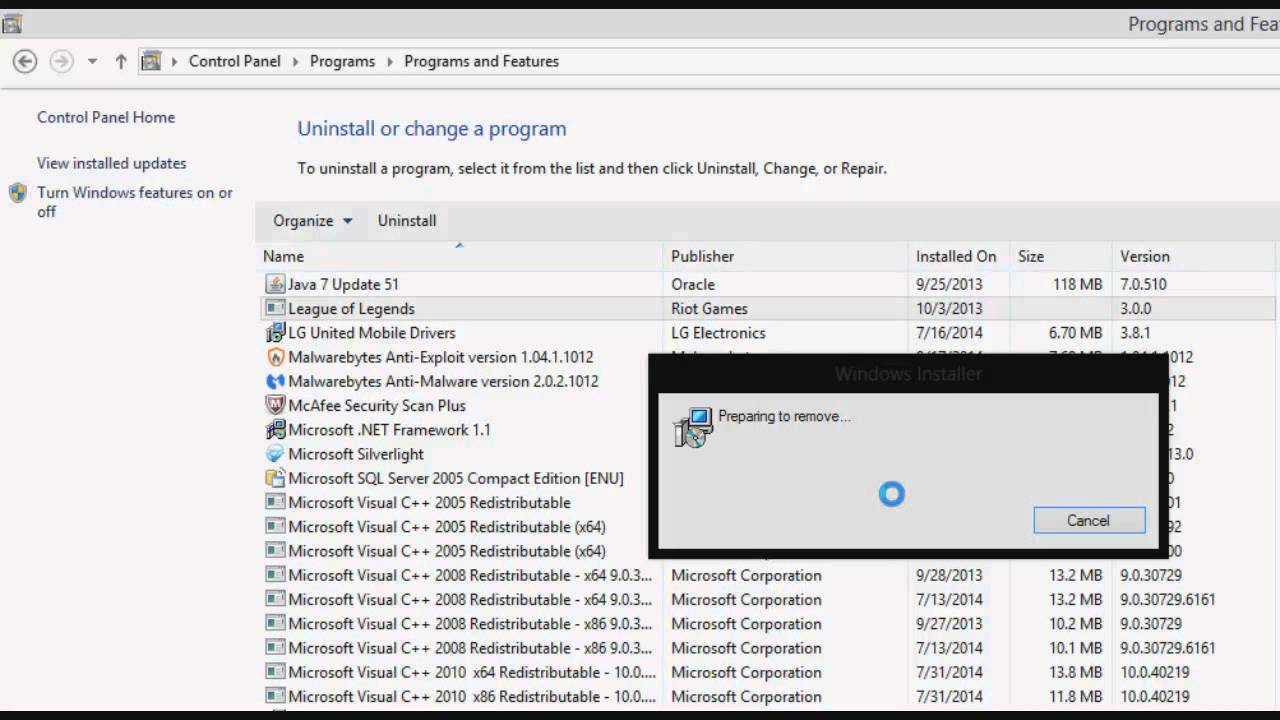The height and width of the screenshot is (720, 1280).
Task: Sort list by Publisher column header
Action: coord(787,256)
